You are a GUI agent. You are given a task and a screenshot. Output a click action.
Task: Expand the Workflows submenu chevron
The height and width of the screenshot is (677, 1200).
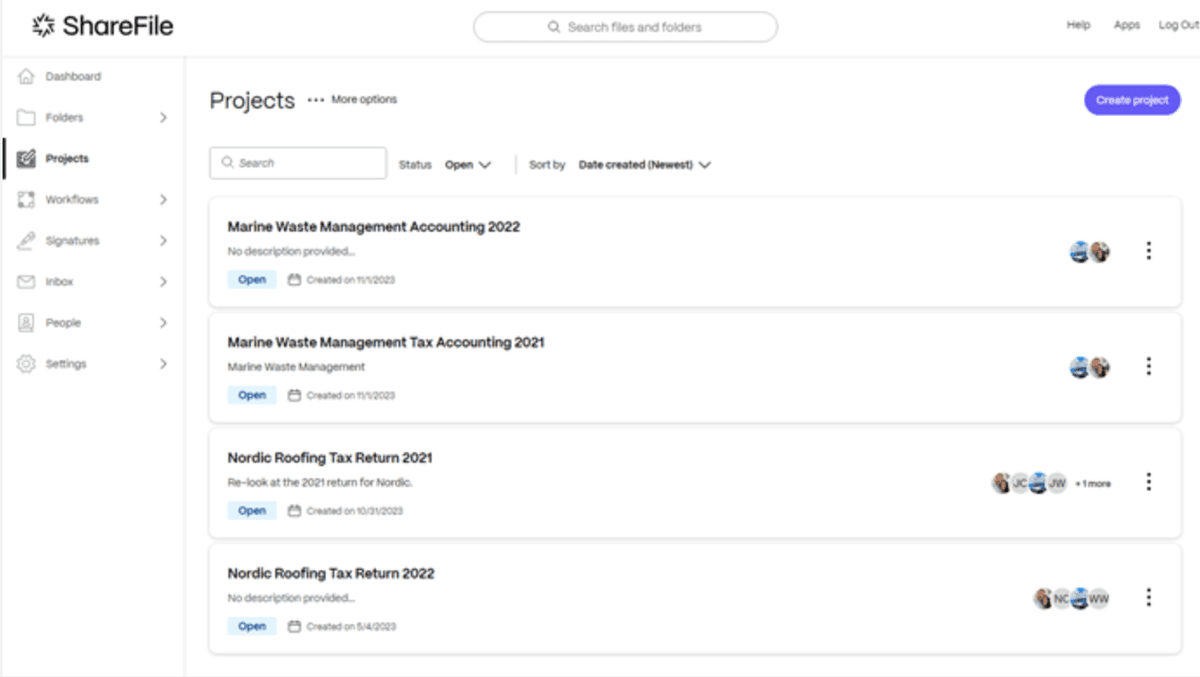pos(163,200)
